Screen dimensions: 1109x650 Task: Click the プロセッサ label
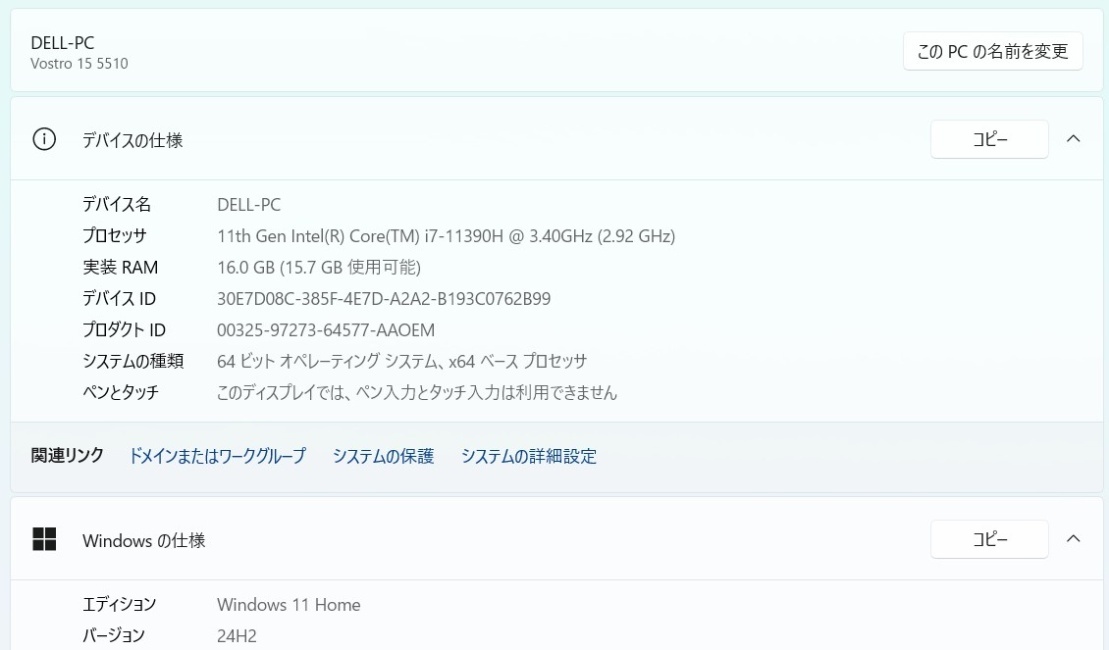coord(115,236)
